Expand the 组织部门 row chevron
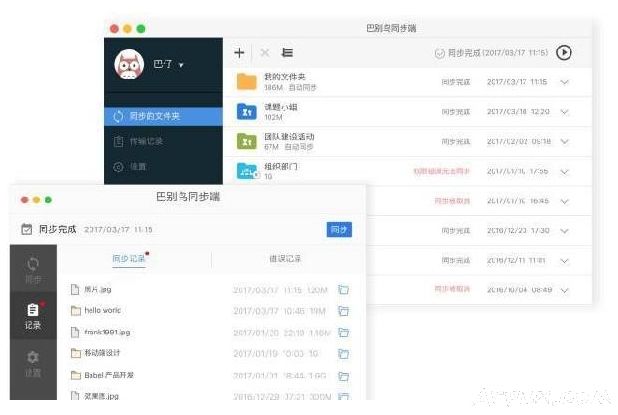Screen dimensions: 618x415 [564, 171]
